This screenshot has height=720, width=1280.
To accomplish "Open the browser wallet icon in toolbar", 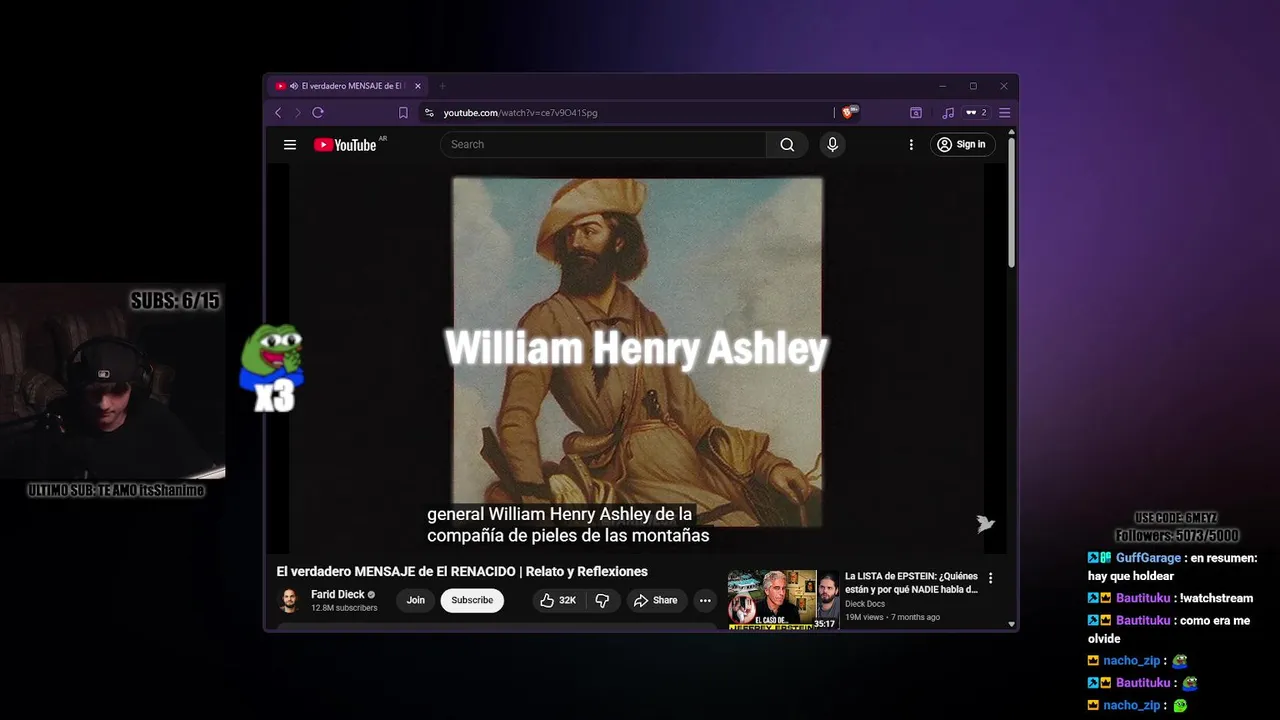I will [915, 113].
